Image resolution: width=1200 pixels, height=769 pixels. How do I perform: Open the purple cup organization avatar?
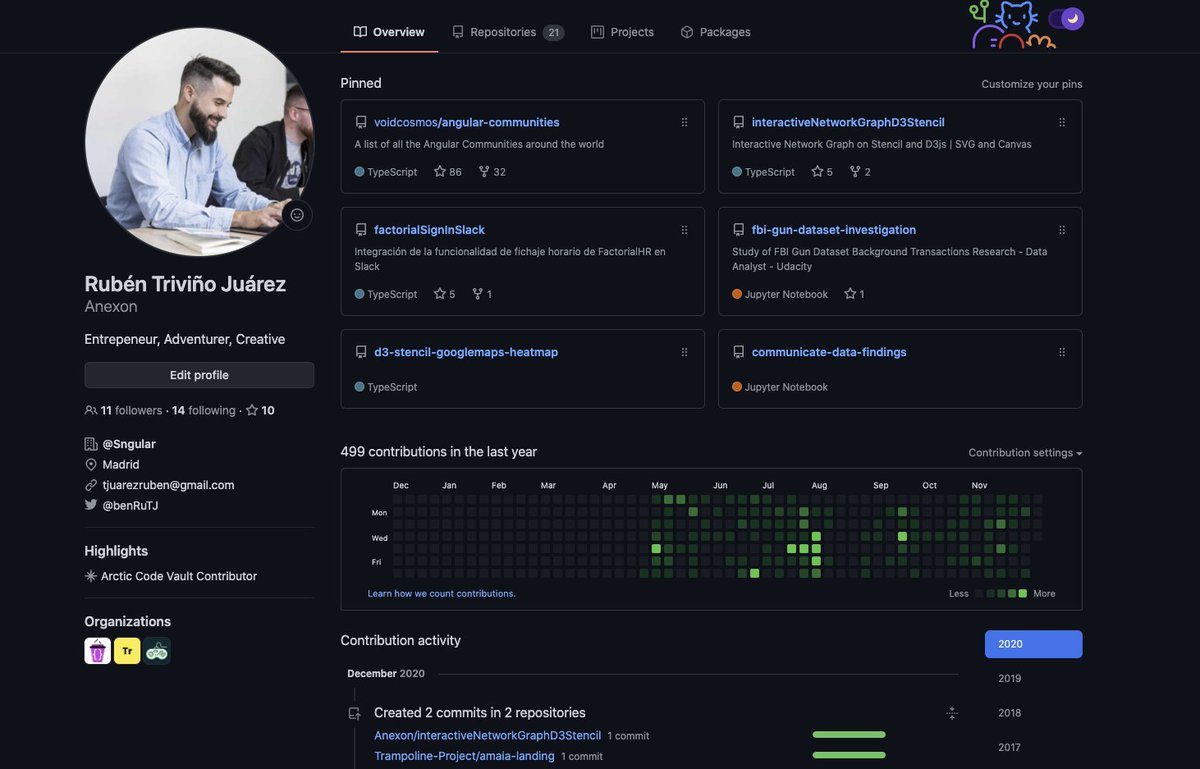(97, 650)
